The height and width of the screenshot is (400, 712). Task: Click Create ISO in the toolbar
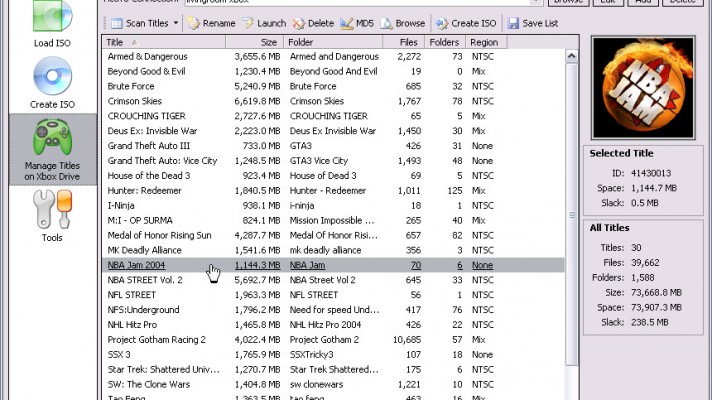(x=466, y=23)
